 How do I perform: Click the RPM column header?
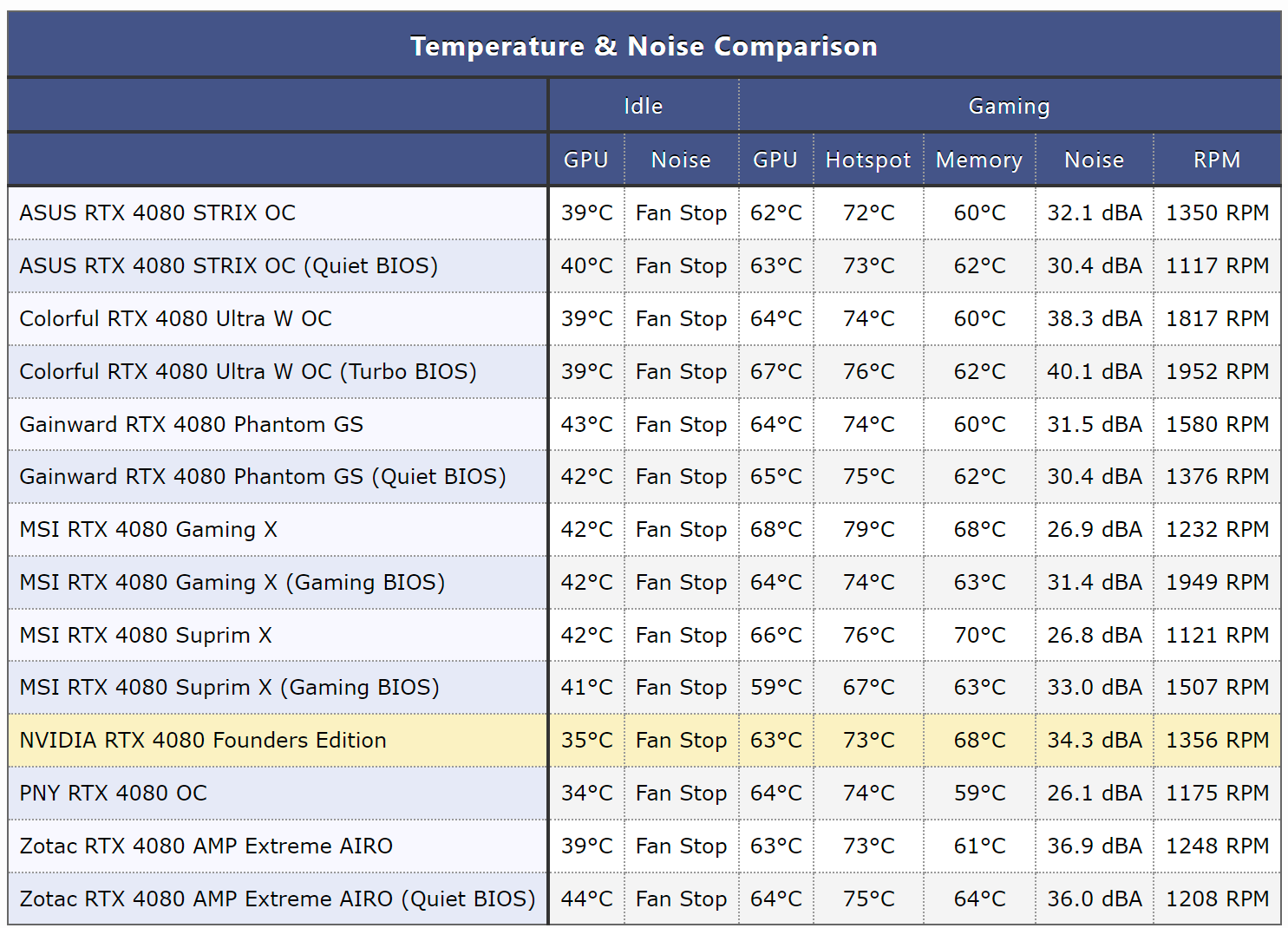tap(1217, 160)
